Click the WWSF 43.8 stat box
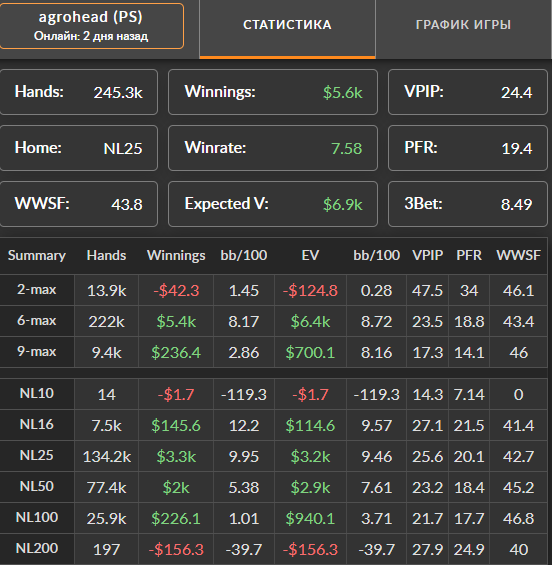This screenshot has height=565, width=552. (79, 204)
